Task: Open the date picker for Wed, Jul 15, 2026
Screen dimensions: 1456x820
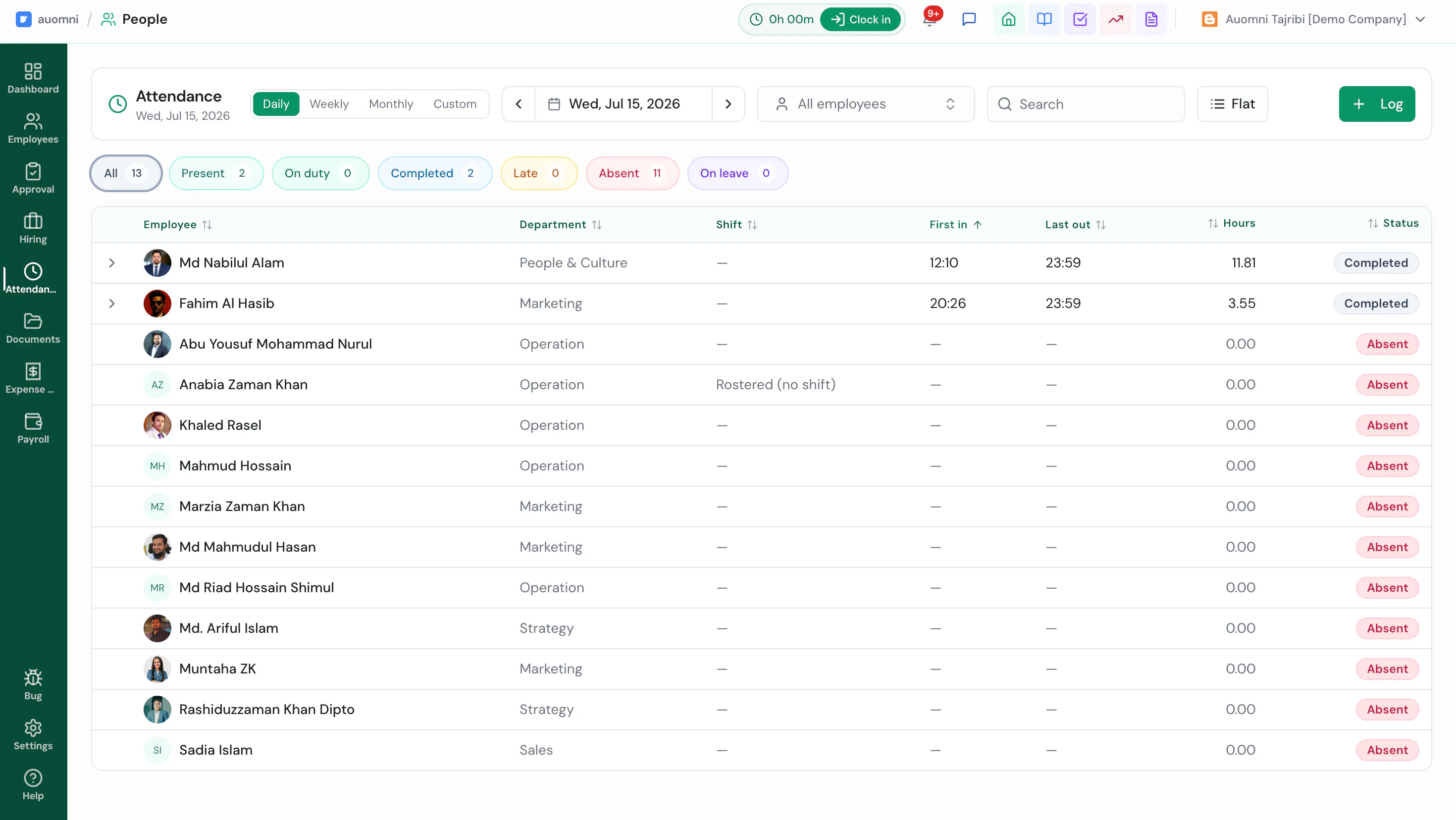Action: [x=623, y=104]
